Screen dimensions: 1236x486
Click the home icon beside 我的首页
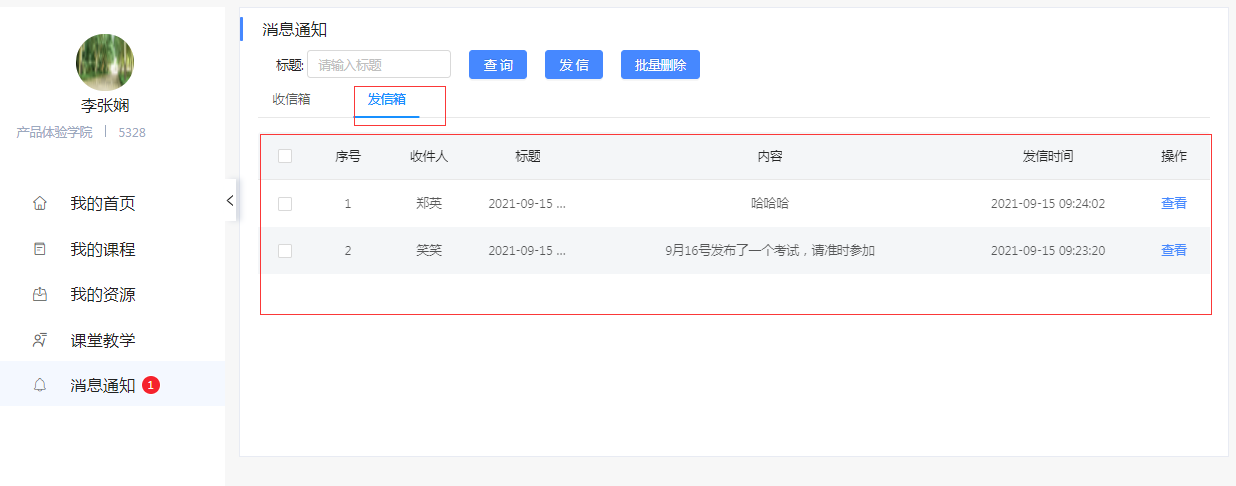point(40,203)
